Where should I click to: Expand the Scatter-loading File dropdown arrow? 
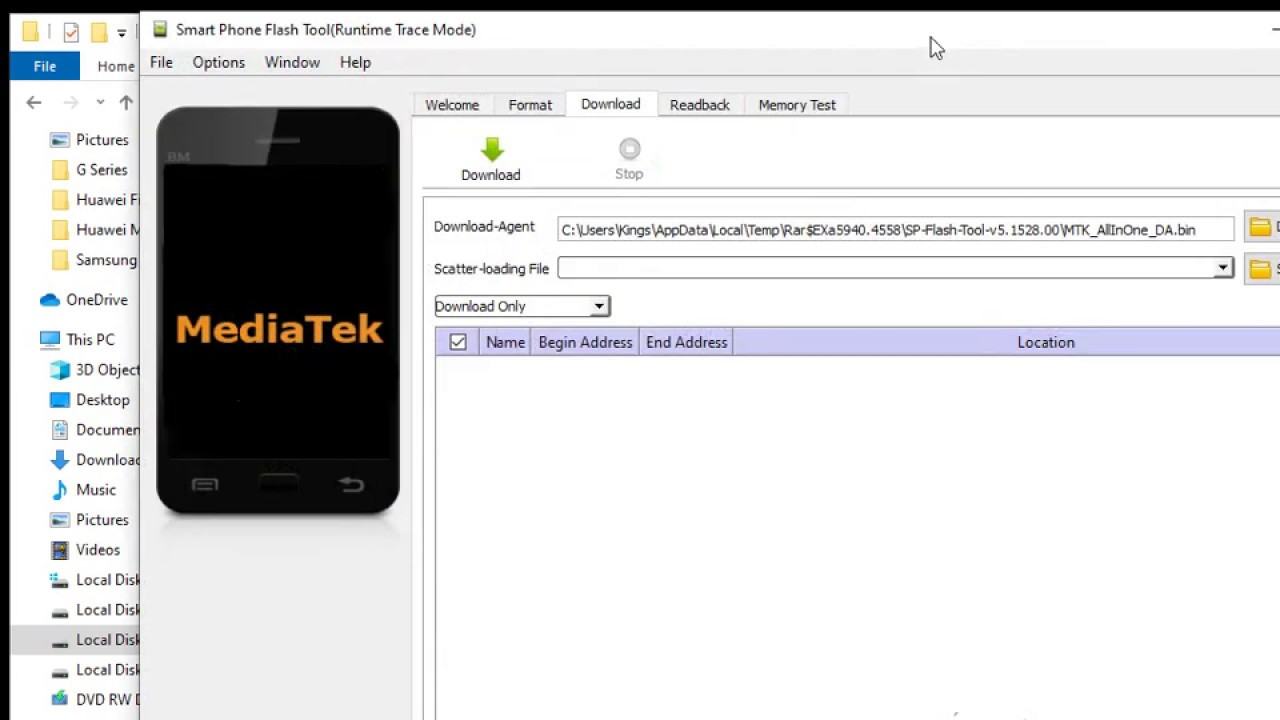pyautogui.click(x=1222, y=268)
